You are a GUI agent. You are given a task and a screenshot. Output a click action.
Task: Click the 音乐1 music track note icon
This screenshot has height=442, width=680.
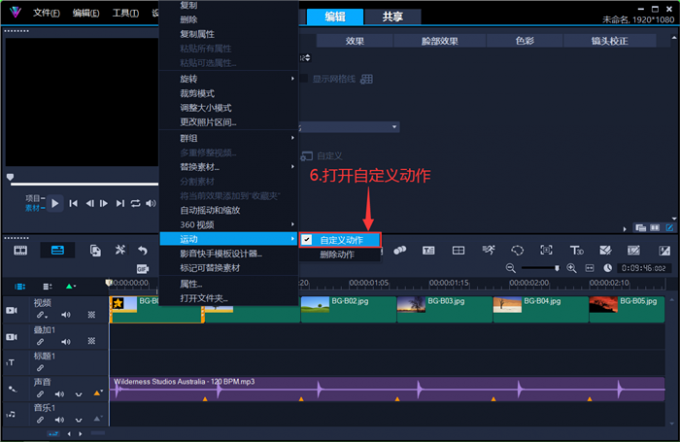11,415
